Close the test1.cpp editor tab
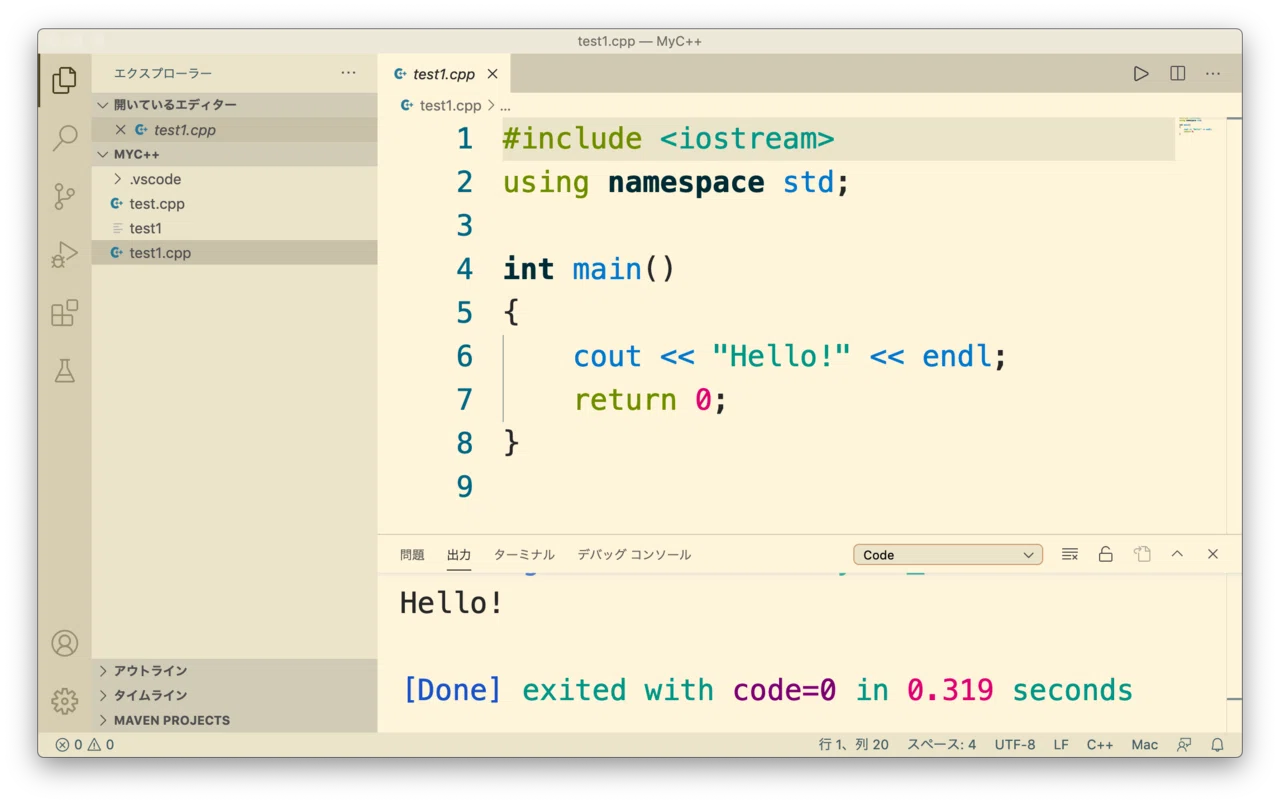Viewport: 1280px width, 804px height. tap(492, 74)
